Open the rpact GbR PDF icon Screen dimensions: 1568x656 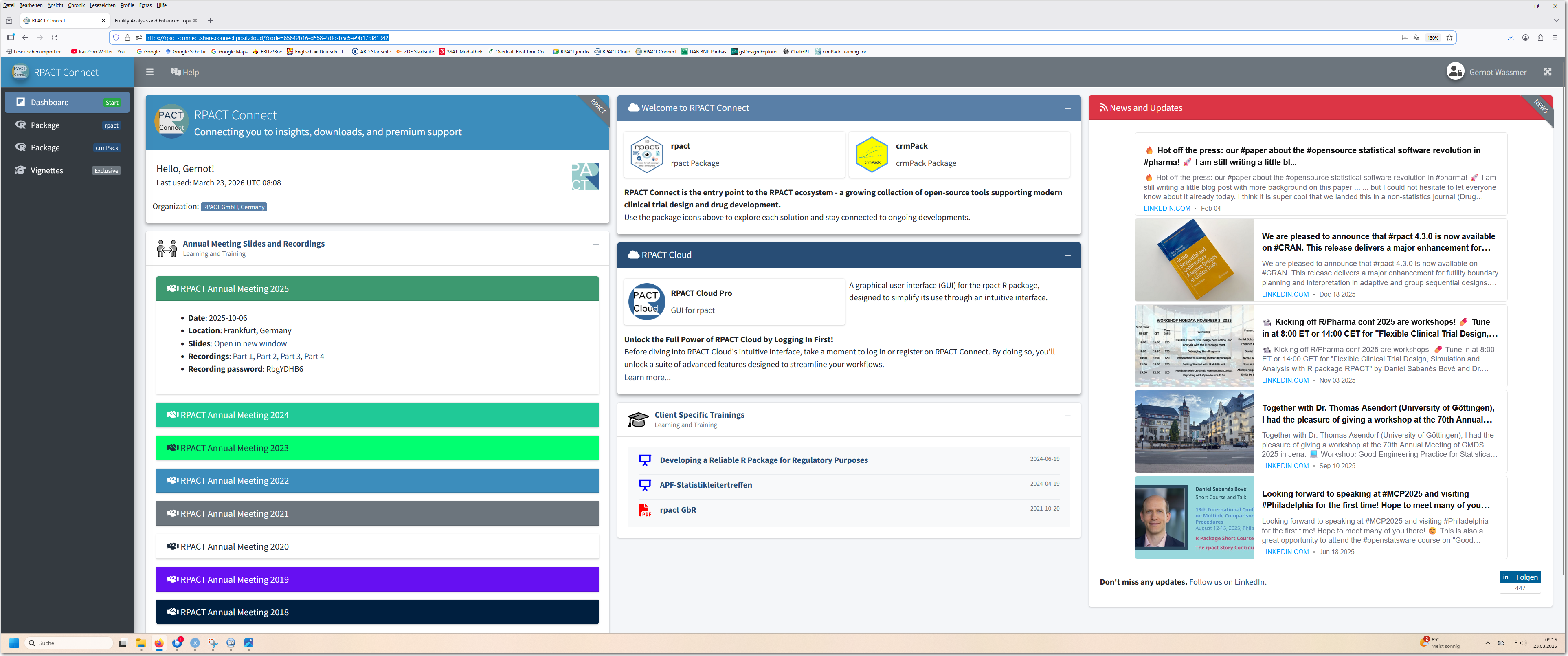point(644,510)
